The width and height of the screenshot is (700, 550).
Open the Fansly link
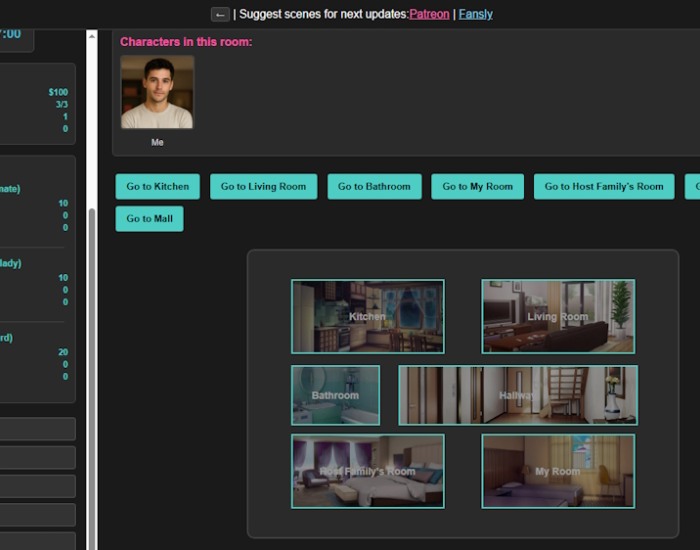point(475,14)
